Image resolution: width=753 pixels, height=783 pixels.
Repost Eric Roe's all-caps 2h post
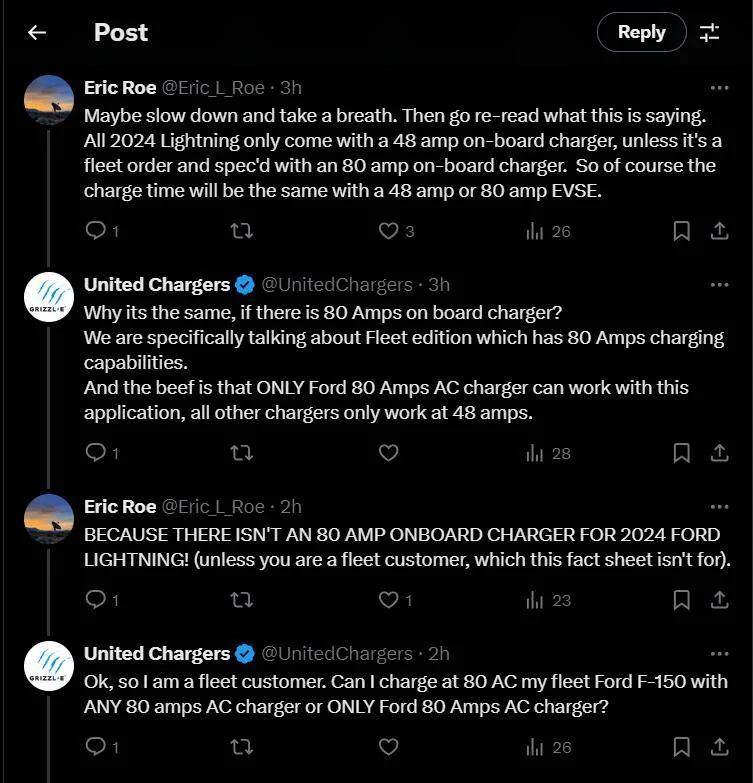click(241, 600)
